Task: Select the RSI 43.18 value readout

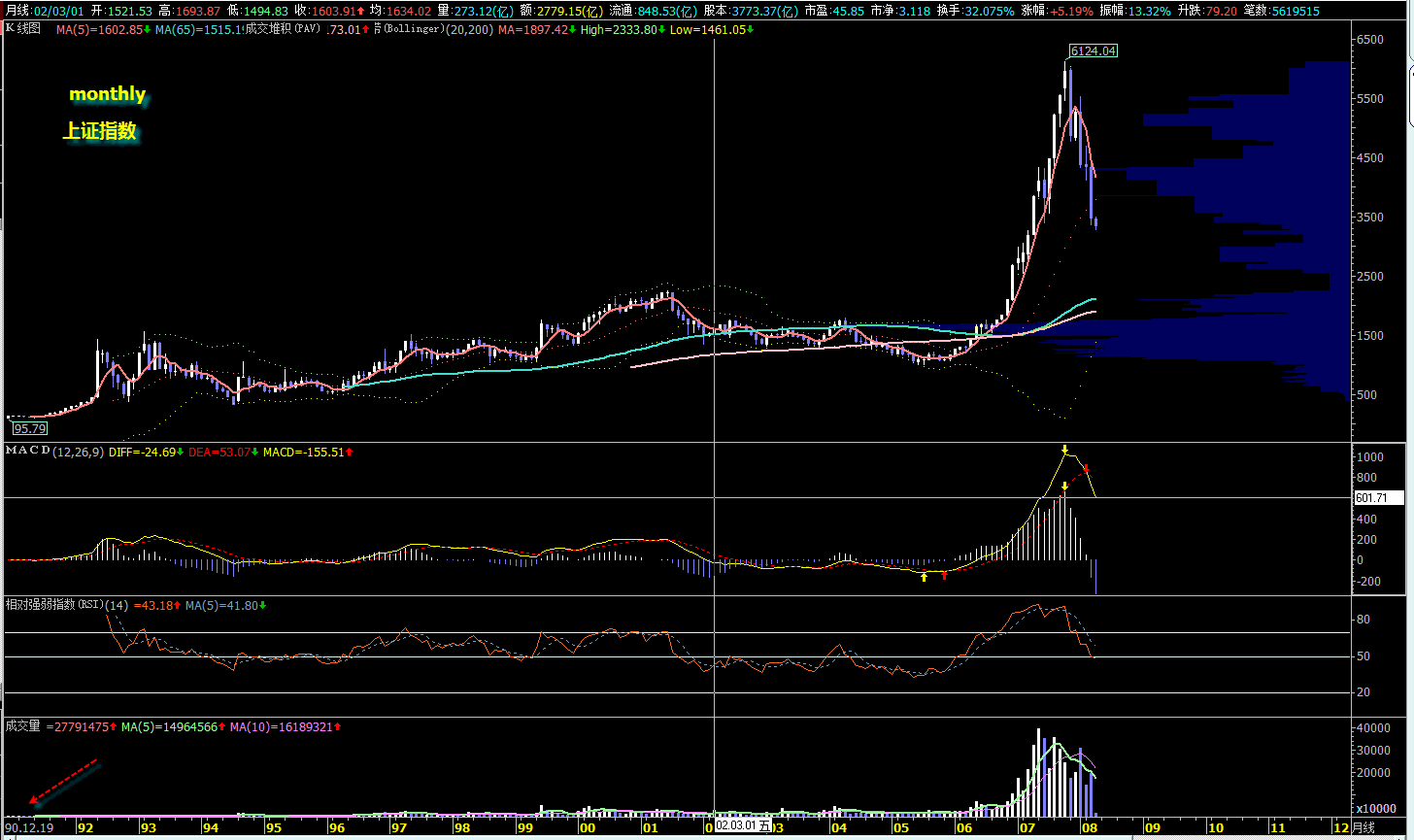Action: pyautogui.click(x=157, y=605)
